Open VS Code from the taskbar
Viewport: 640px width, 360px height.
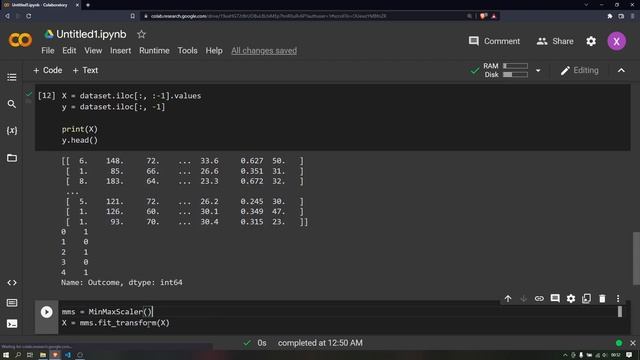point(68,355)
